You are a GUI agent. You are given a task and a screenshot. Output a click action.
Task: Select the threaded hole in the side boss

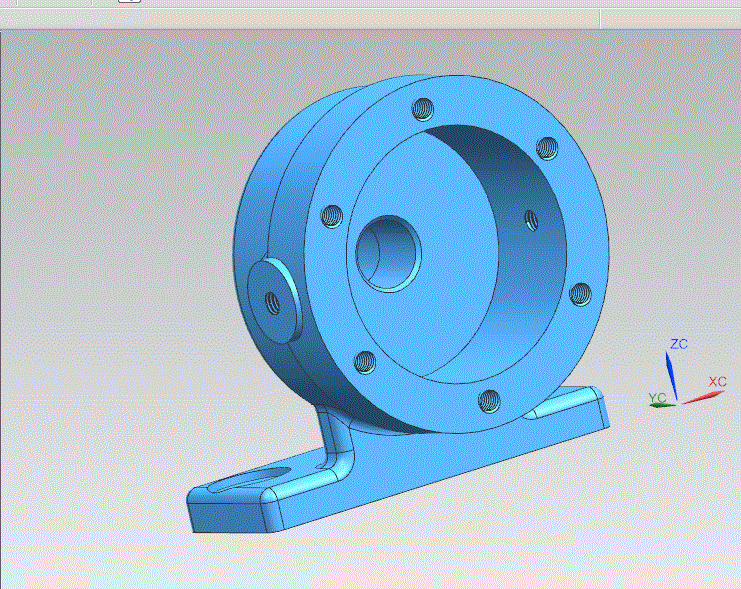(x=272, y=303)
